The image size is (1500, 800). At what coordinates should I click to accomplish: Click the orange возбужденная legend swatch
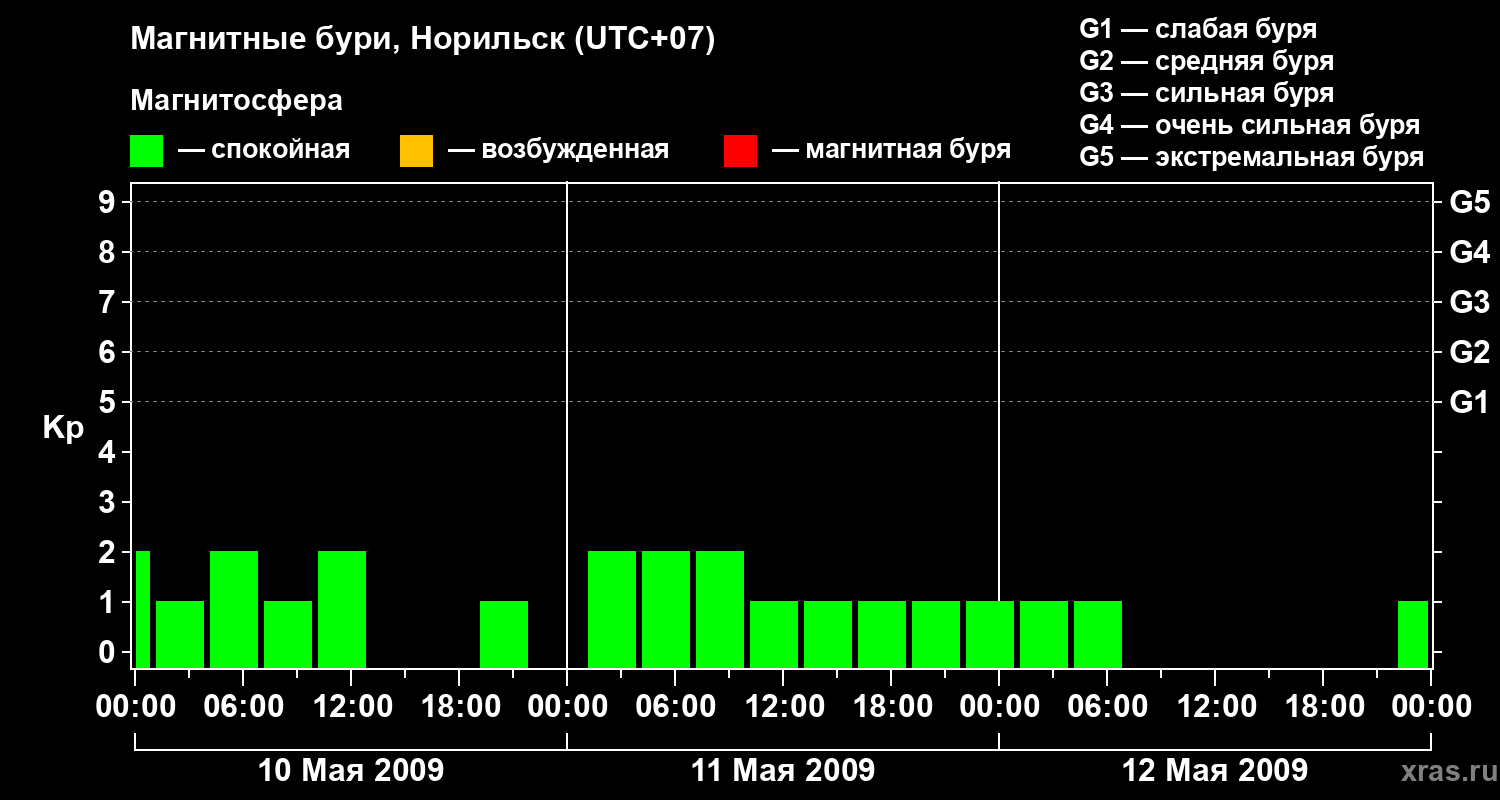(x=416, y=151)
